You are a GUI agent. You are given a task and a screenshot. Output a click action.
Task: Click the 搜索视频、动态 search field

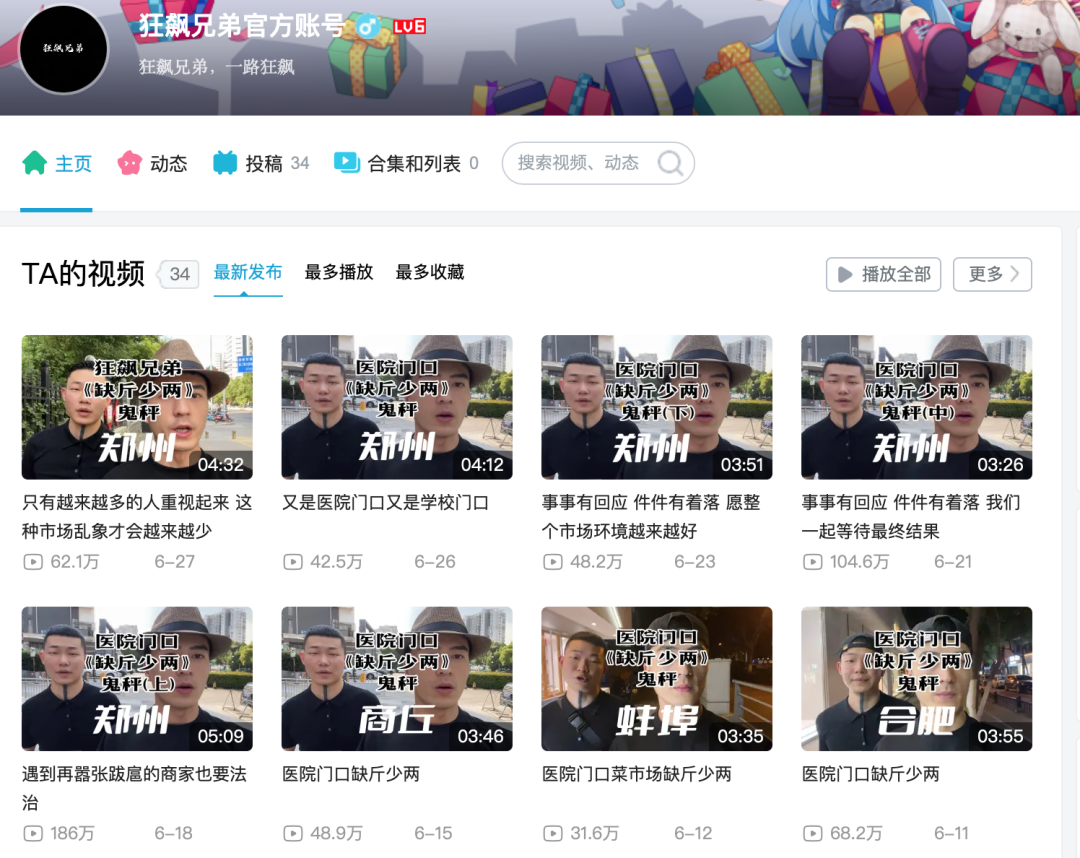tap(580, 163)
